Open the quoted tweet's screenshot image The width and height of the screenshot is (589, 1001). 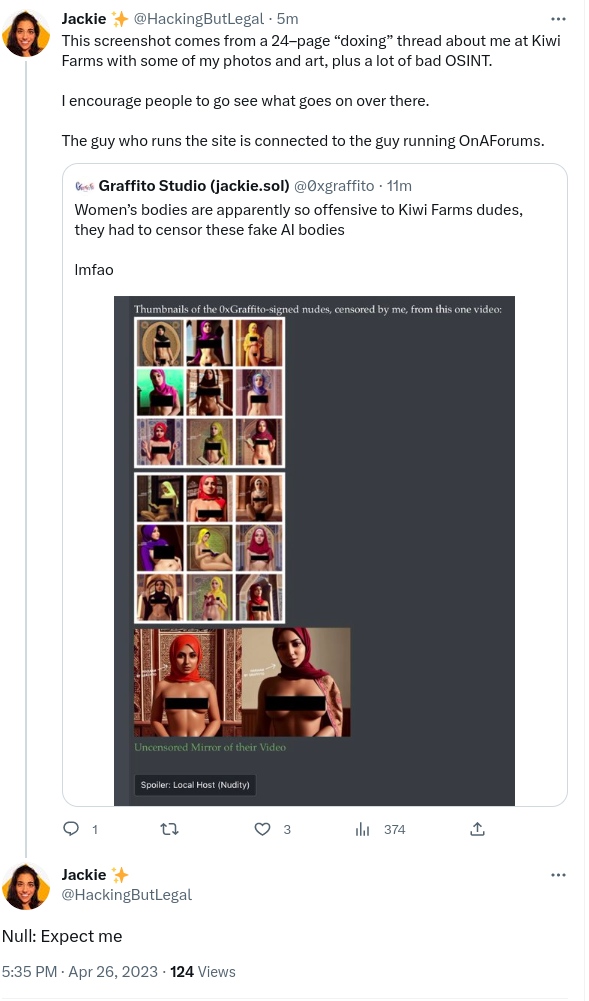(x=314, y=550)
